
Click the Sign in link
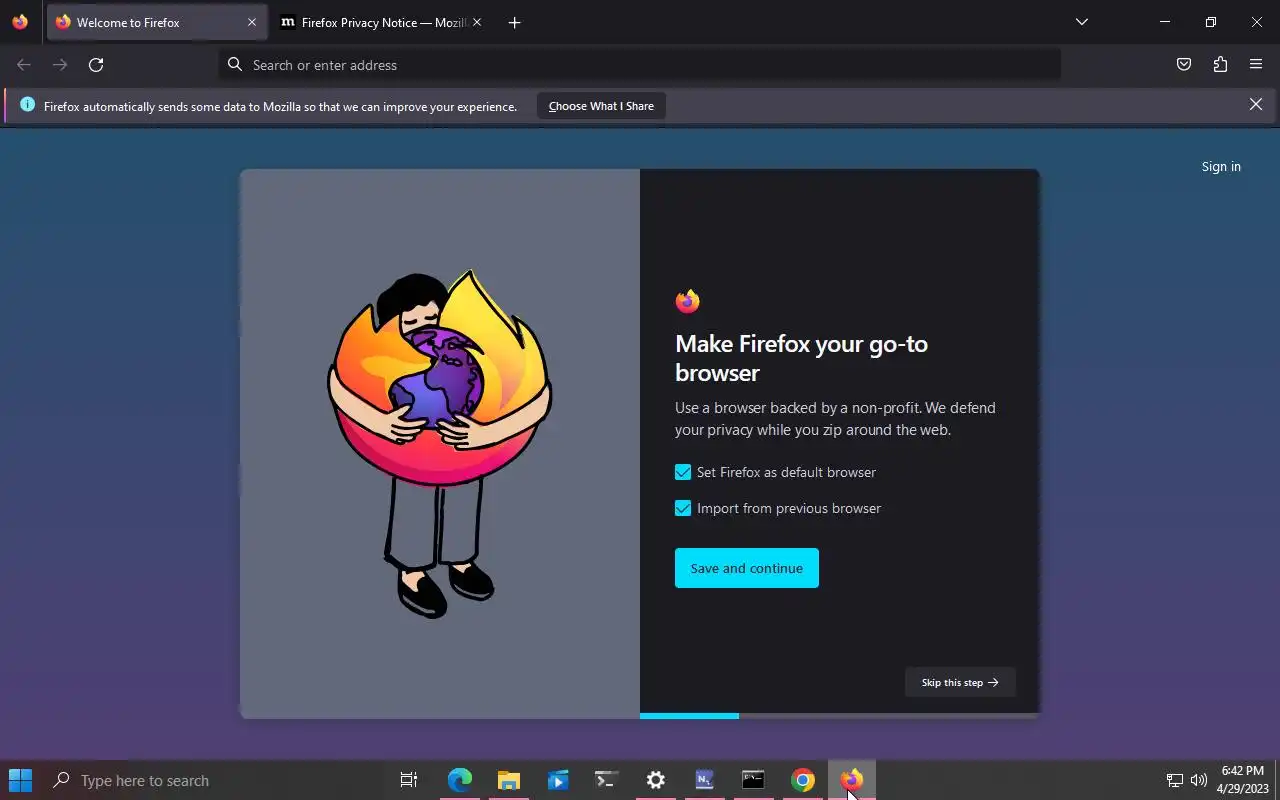(x=1221, y=167)
